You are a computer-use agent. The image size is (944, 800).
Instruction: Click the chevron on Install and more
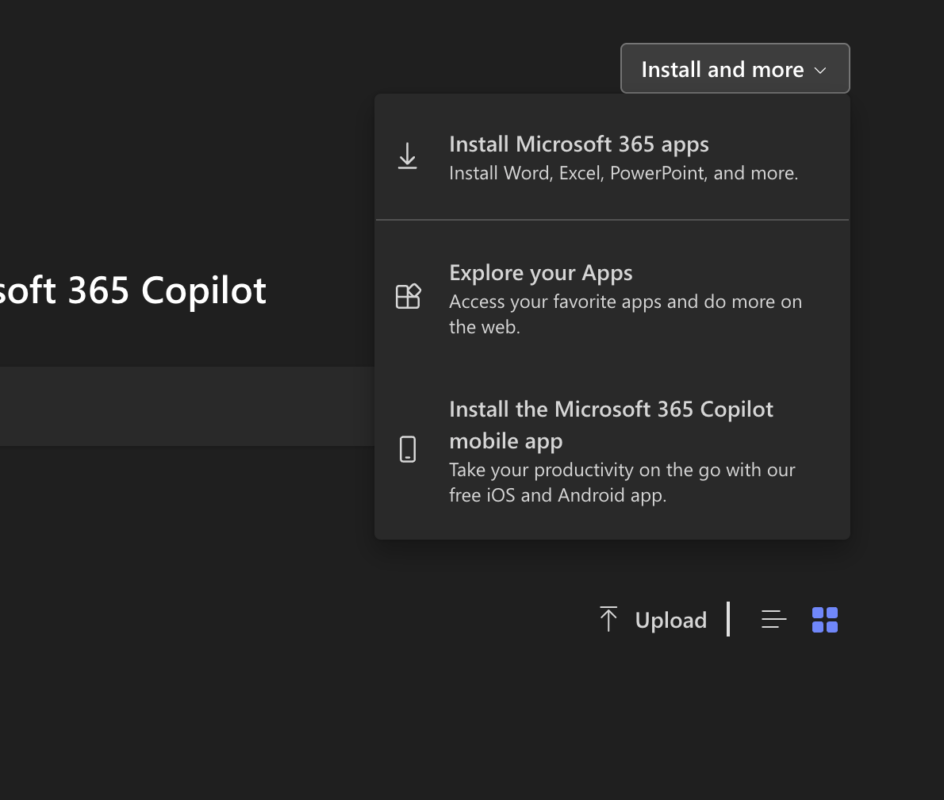820,70
